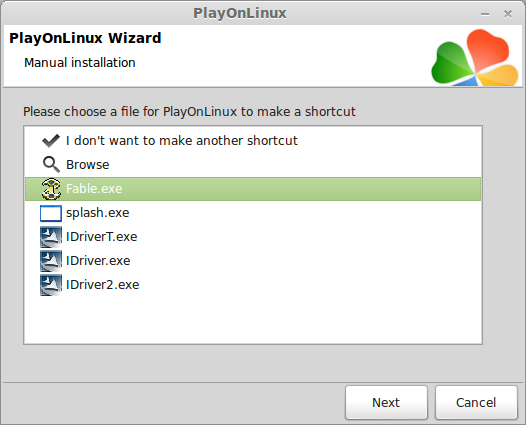526x425 pixels.
Task: Click the Fable.exe game icon
Action: [51, 189]
